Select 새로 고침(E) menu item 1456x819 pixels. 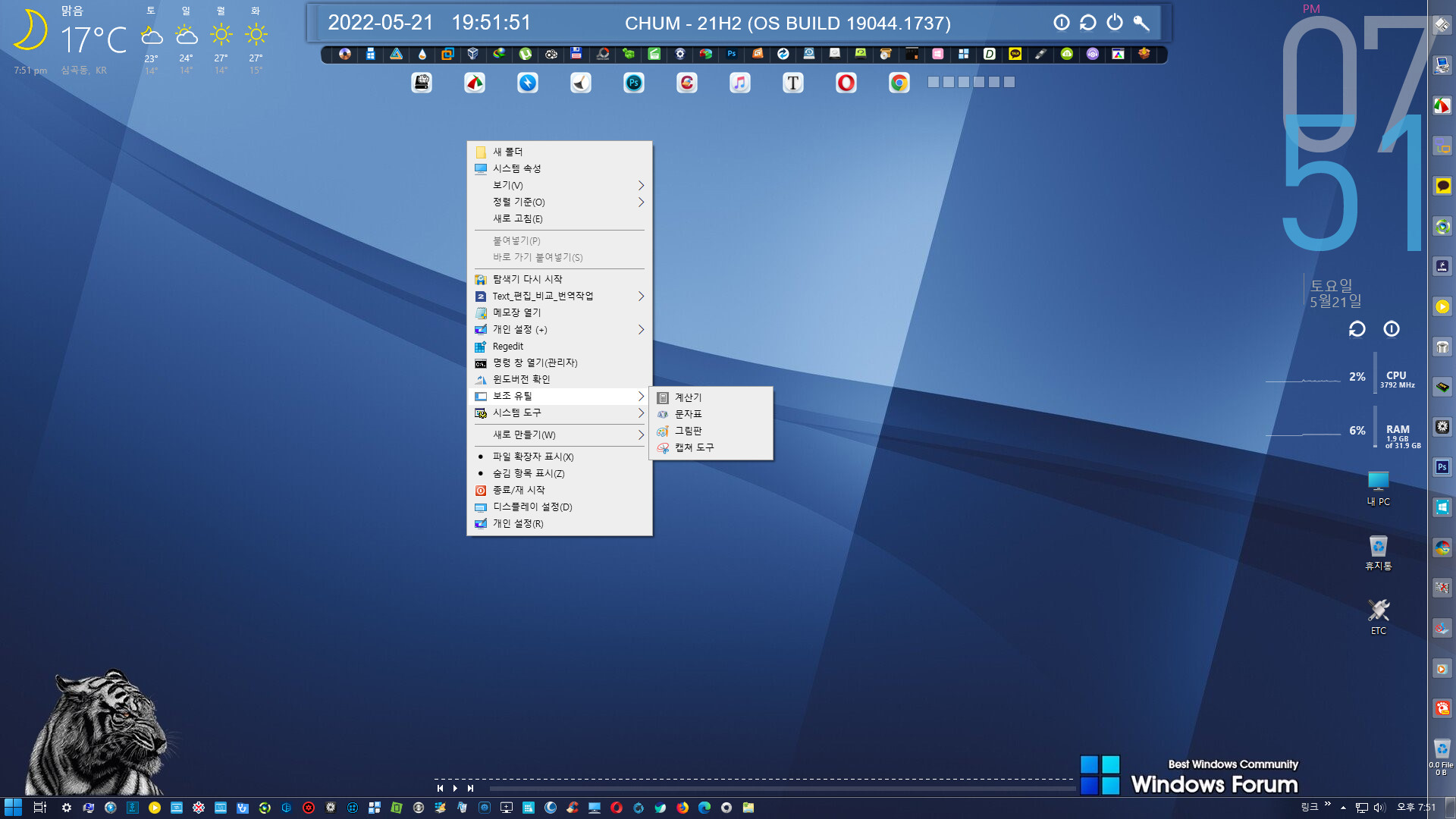[x=560, y=218]
